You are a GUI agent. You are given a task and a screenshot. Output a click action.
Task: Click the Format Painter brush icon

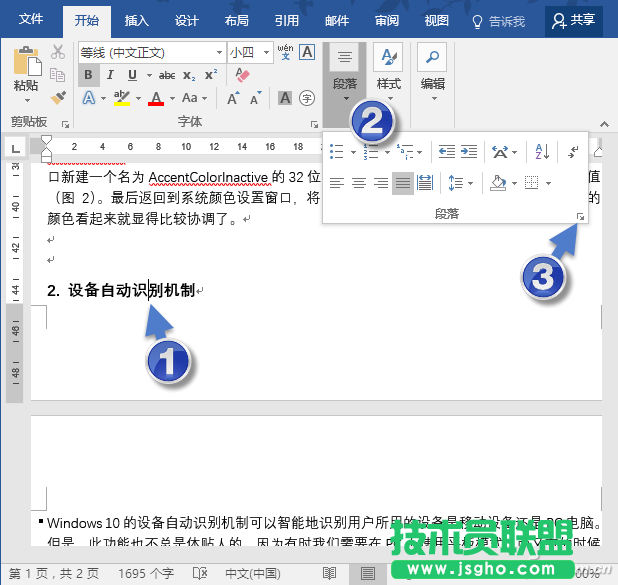coord(57,98)
